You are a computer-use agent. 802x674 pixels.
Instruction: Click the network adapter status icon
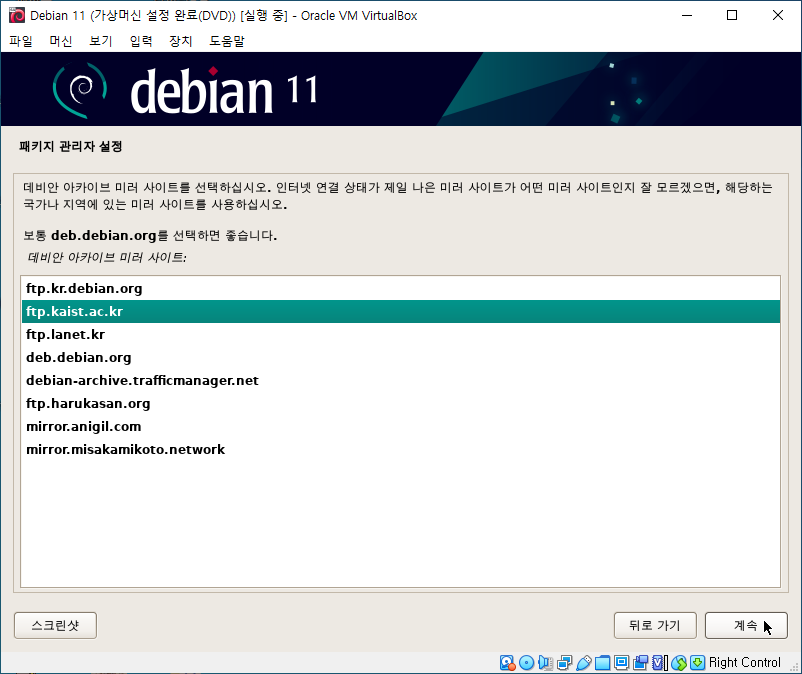tap(565, 663)
